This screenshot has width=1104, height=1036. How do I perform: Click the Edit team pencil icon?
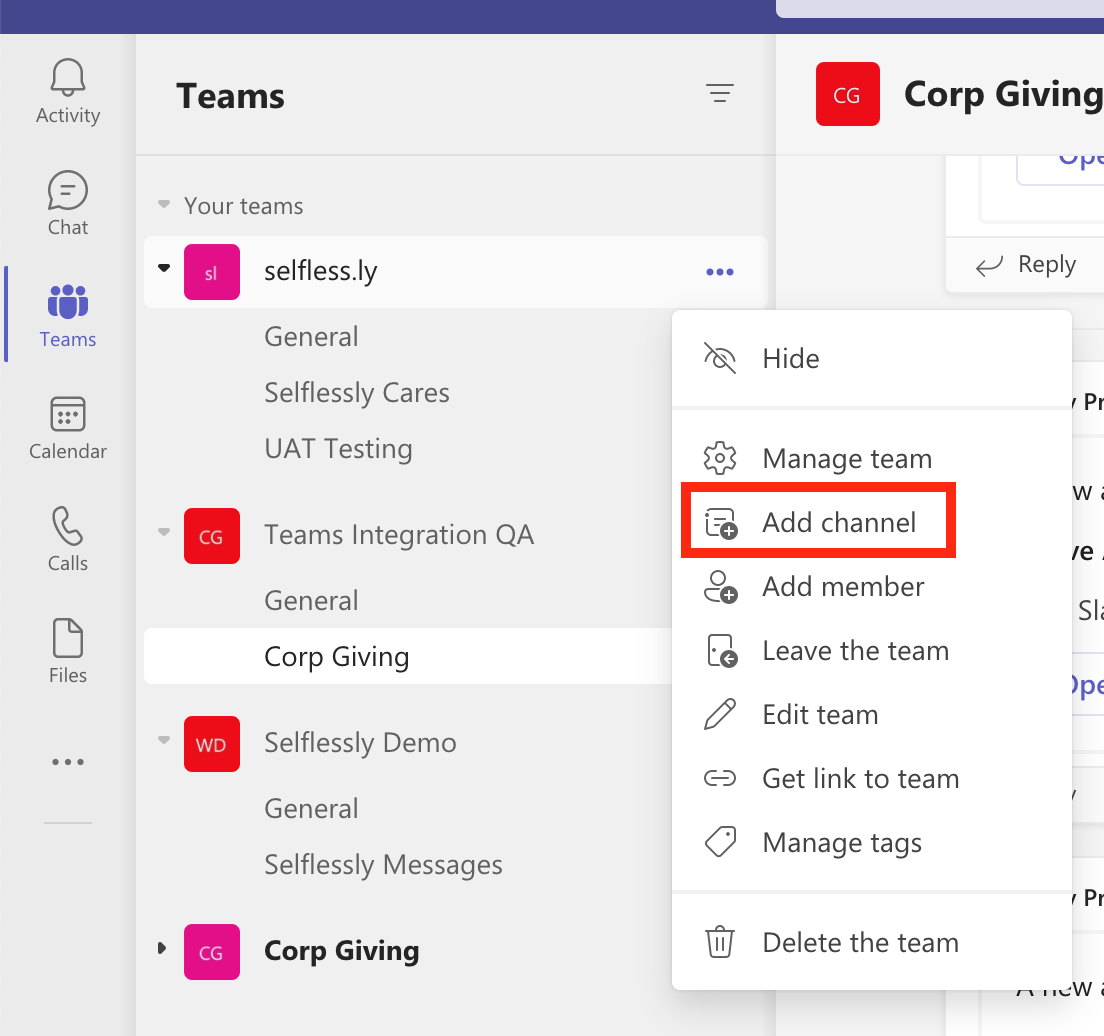coord(720,714)
